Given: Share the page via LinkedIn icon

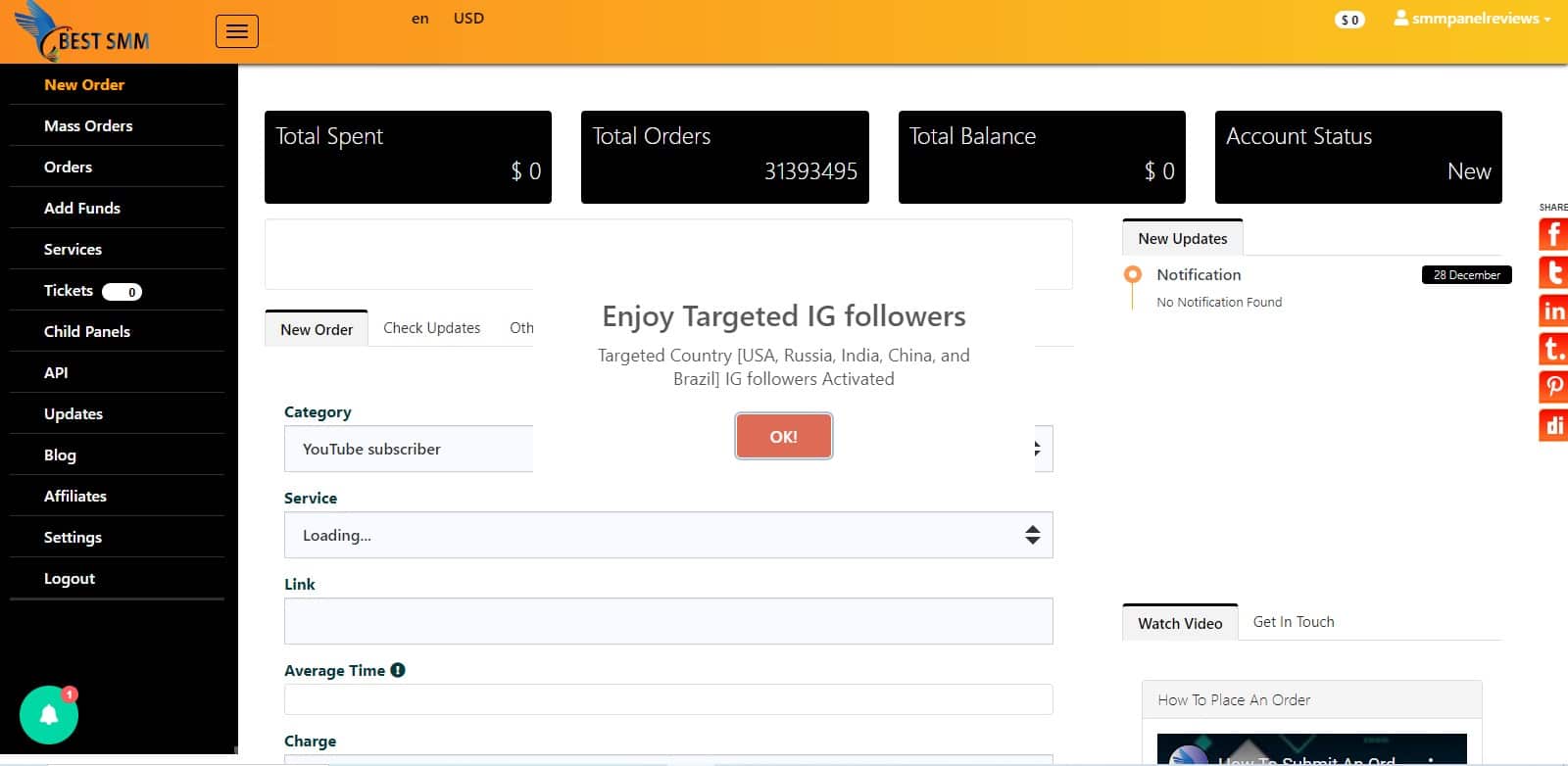Looking at the screenshot, I should (x=1553, y=311).
